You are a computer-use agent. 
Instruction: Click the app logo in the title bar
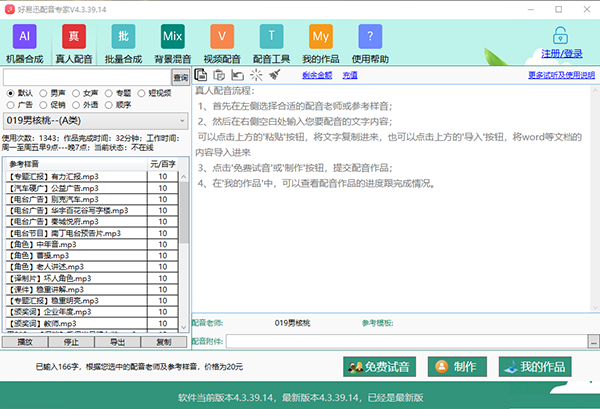pyautogui.click(x=10, y=9)
